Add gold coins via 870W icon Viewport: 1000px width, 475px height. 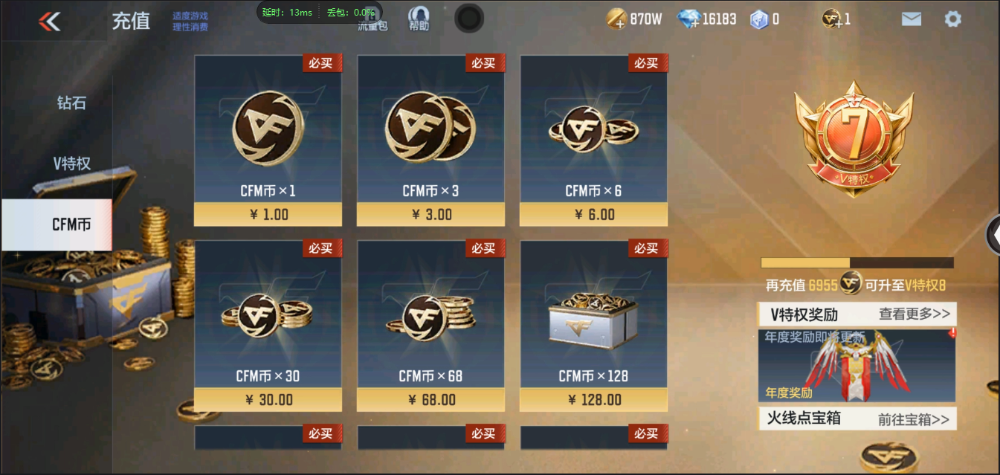[617, 19]
